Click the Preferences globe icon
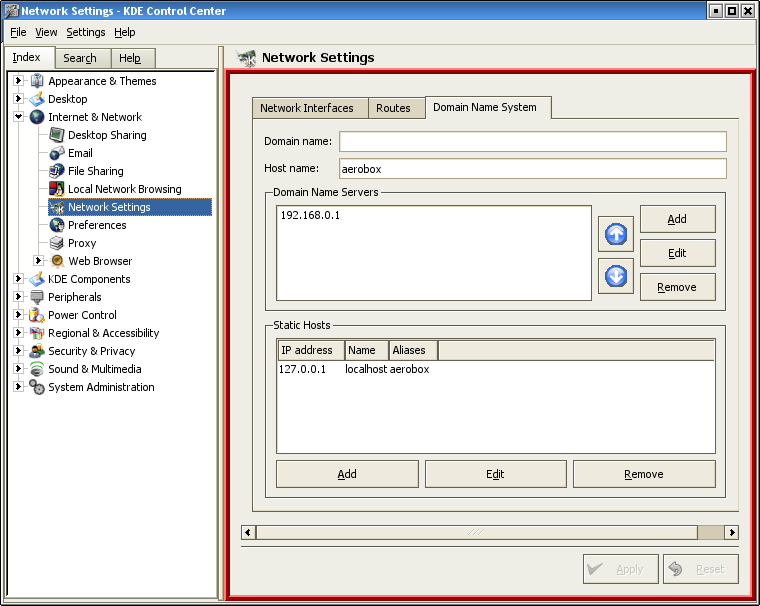Image resolution: width=760 pixels, height=606 pixels. pos(57,225)
